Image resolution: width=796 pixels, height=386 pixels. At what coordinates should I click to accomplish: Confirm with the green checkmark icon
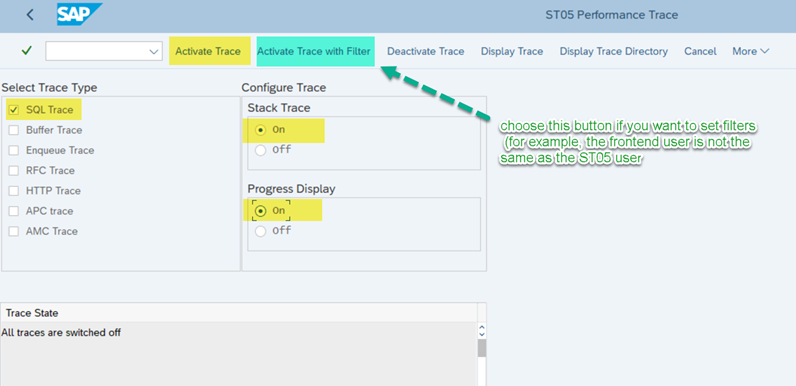coord(26,51)
